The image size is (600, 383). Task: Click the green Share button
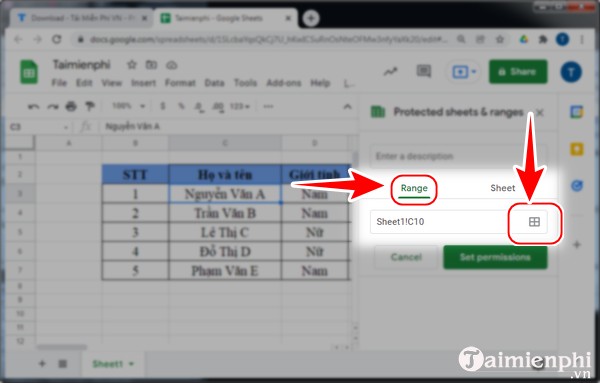[518, 72]
